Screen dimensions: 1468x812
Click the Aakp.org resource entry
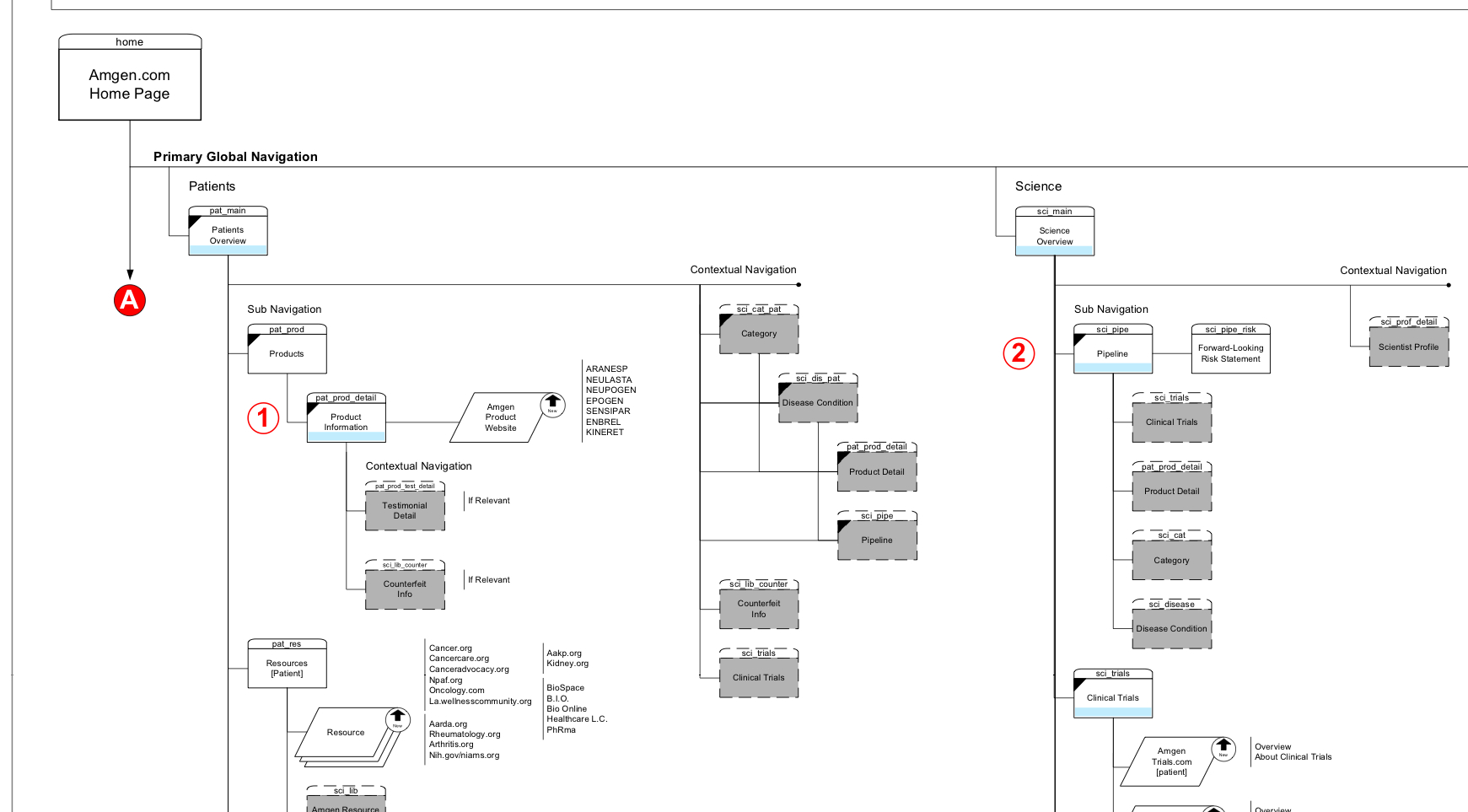click(x=564, y=653)
